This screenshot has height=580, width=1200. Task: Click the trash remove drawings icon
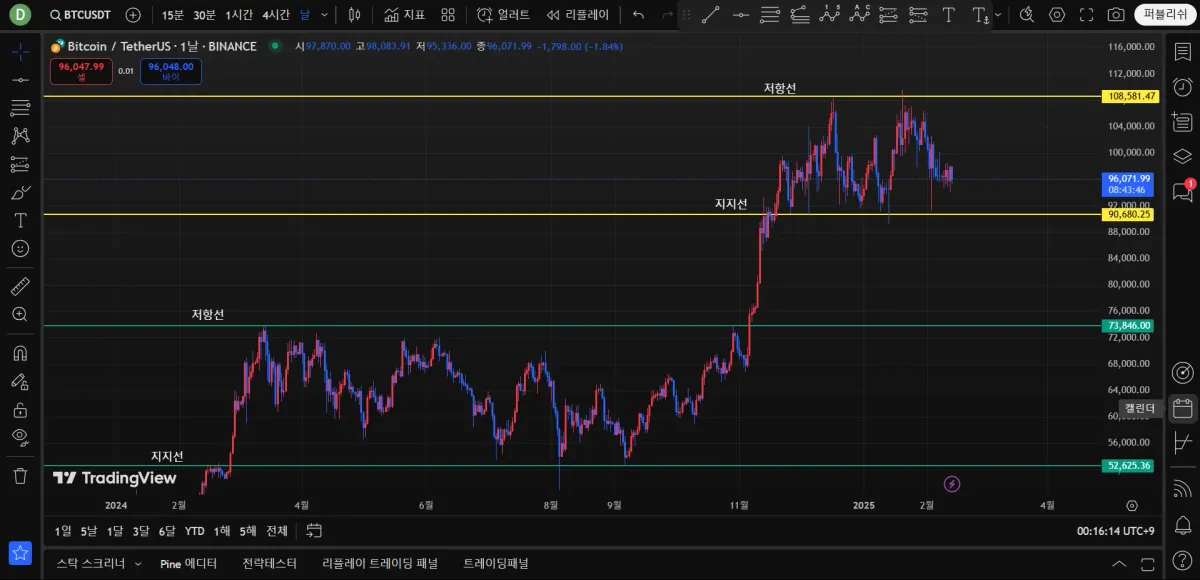[x=20, y=476]
